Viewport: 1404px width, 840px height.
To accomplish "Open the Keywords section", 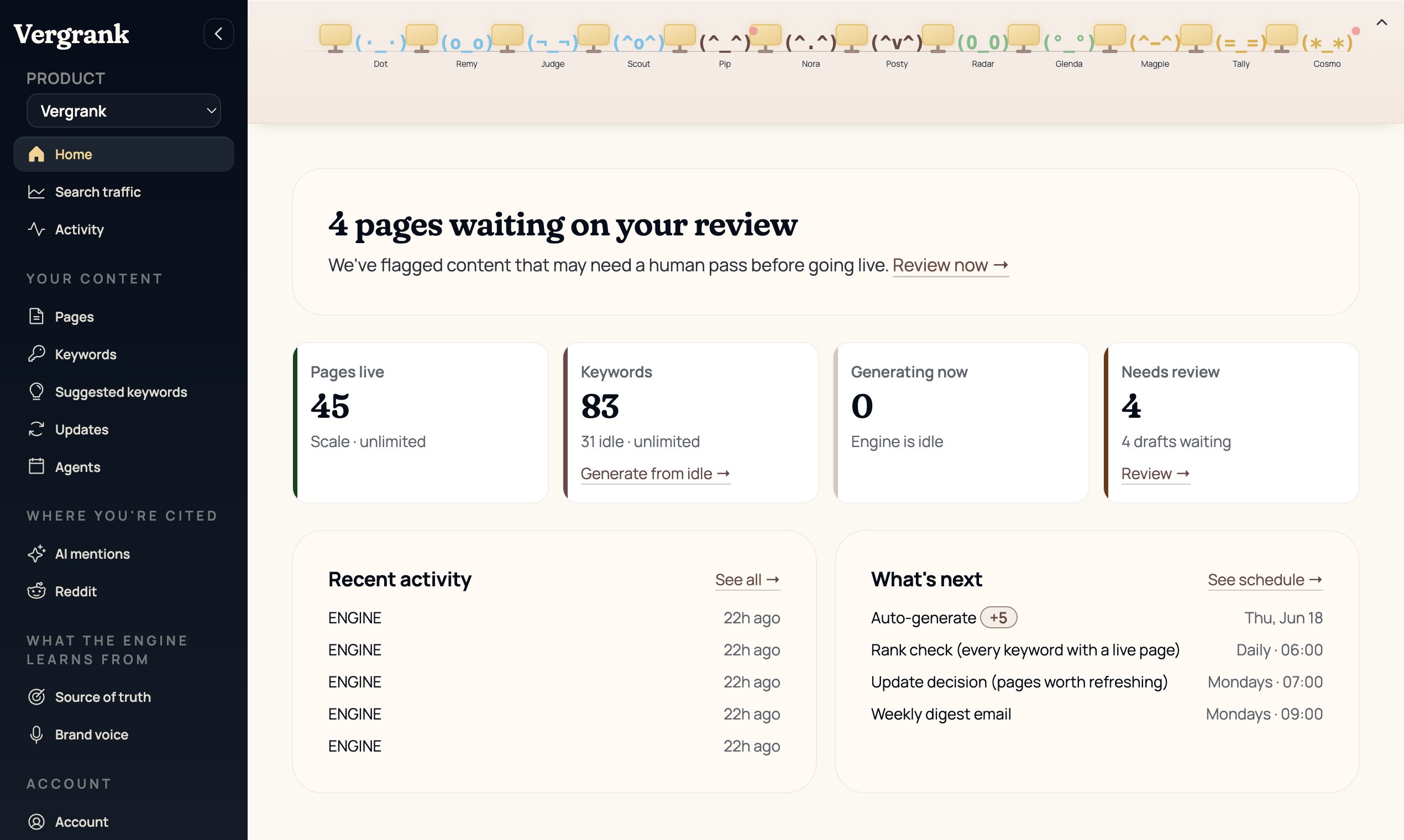I will click(123, 354).
